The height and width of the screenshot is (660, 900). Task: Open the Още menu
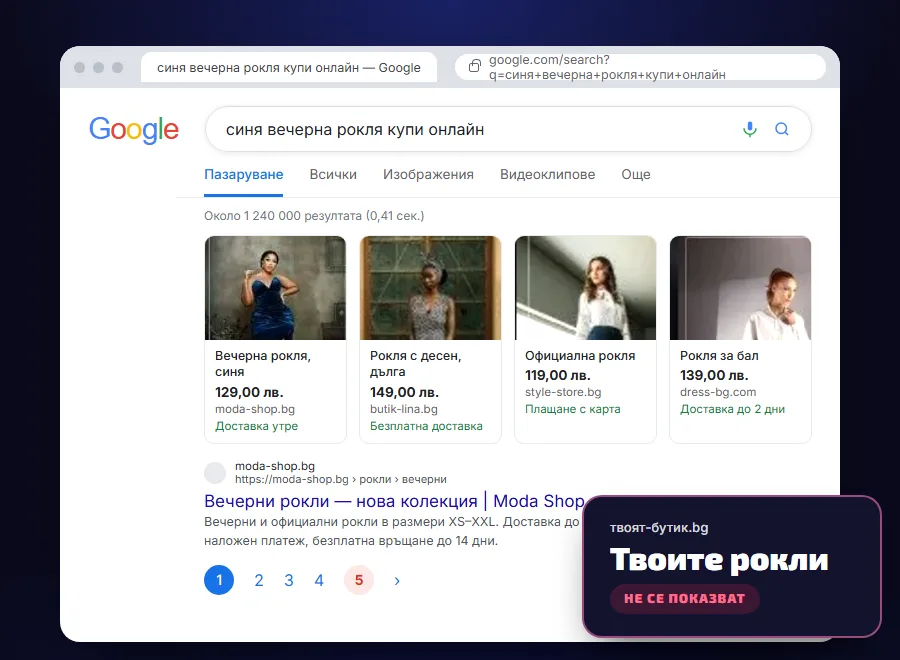(x=636, y=174)
